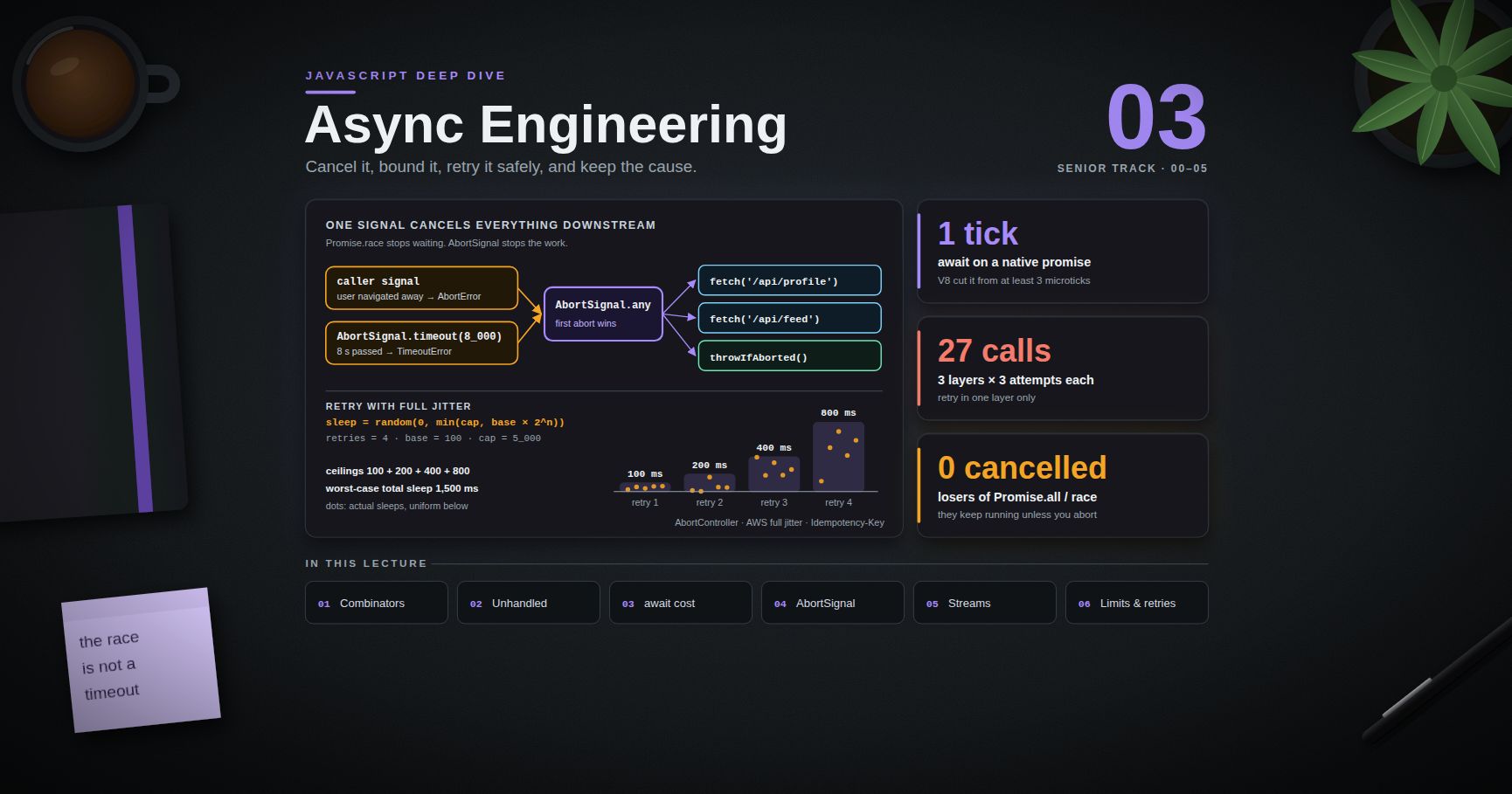Click the ceilings 100 + 200 + 400 + 800 text
1512x794 pixels.
point(398,471)
